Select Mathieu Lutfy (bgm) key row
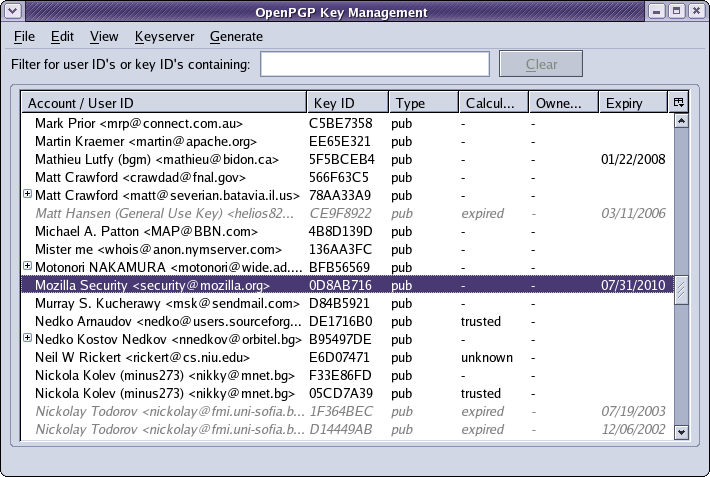 click(347, 159)
